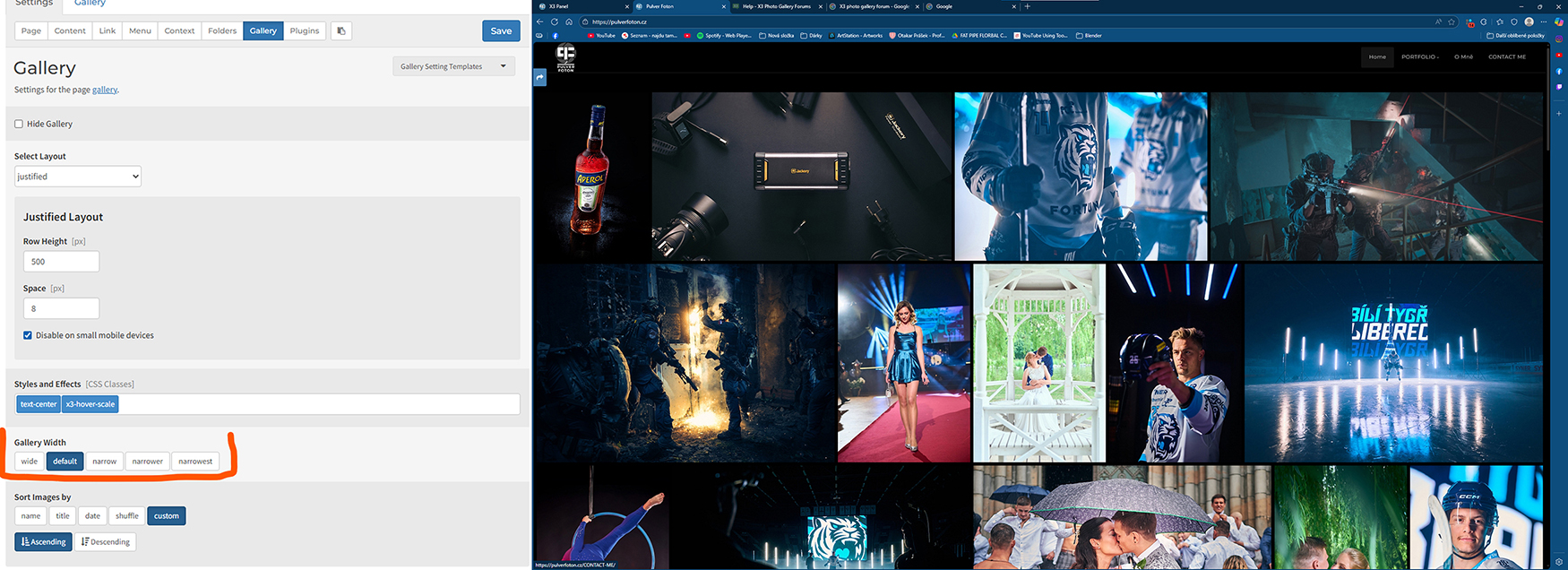Click the copy settings clipboard icon
Image resolution: width=1568 pixels, height=570 pixels.
coord(340,30)
